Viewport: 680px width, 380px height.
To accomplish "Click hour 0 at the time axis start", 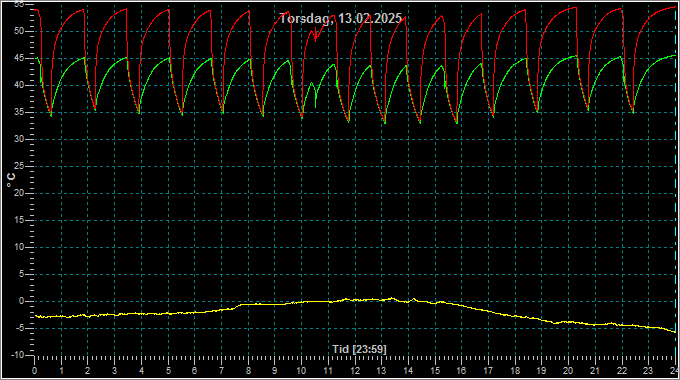I will (35, 371).
